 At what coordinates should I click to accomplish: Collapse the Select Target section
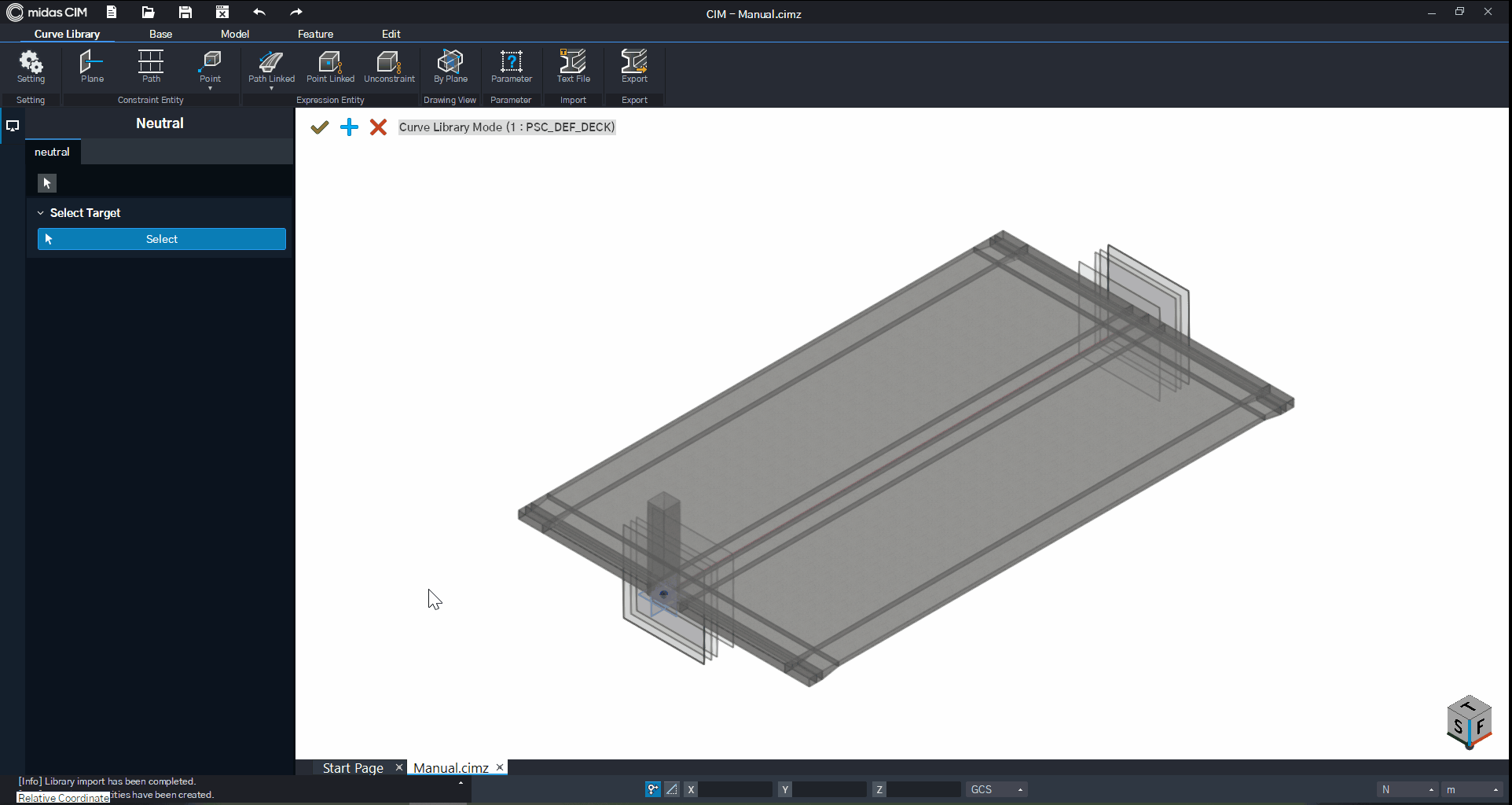(x=41, y=213)
